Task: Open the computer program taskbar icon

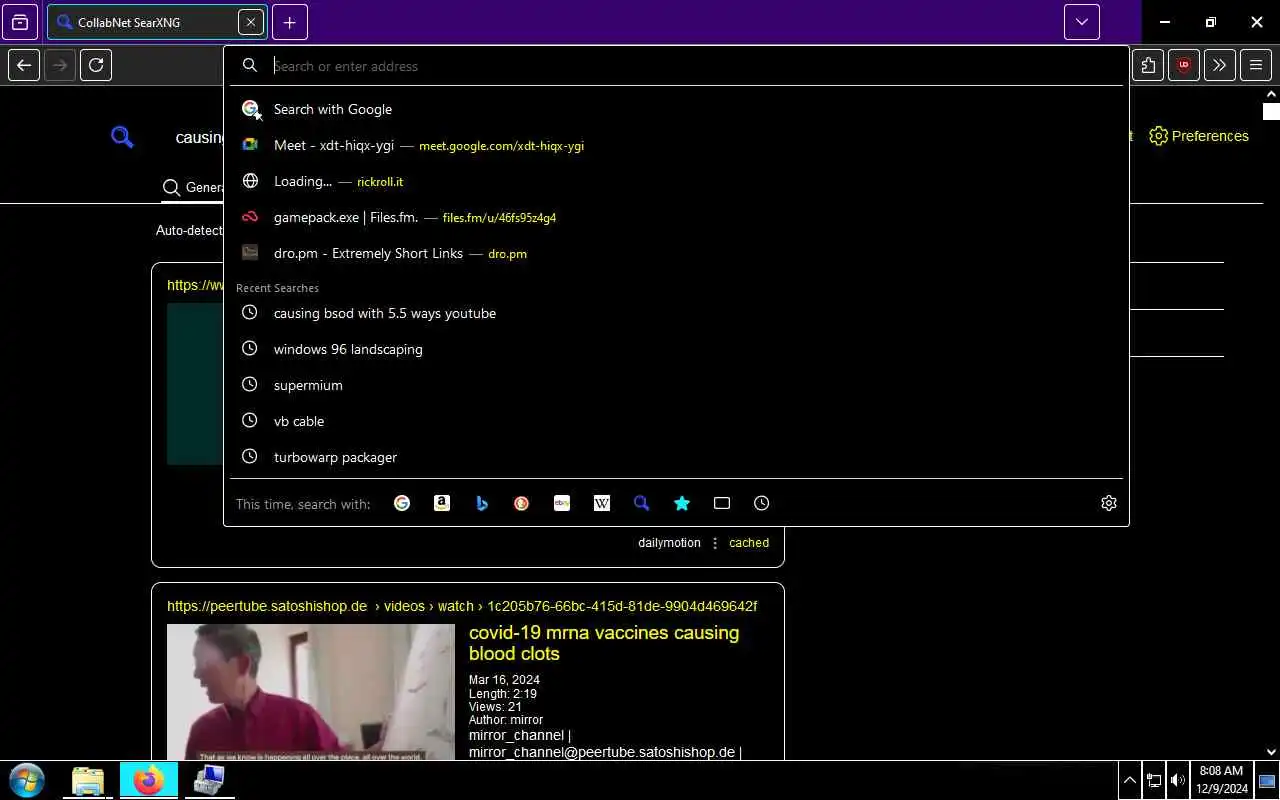Action: pos(208,780)
